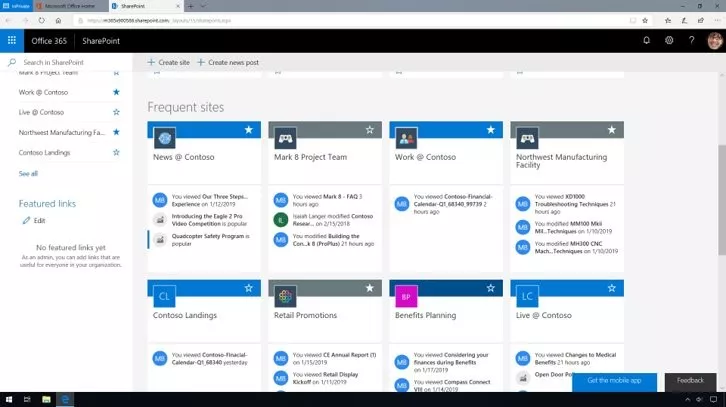Unfollow Work @ Contoso card star
This screenshot has width=726, height=407.
491,130
